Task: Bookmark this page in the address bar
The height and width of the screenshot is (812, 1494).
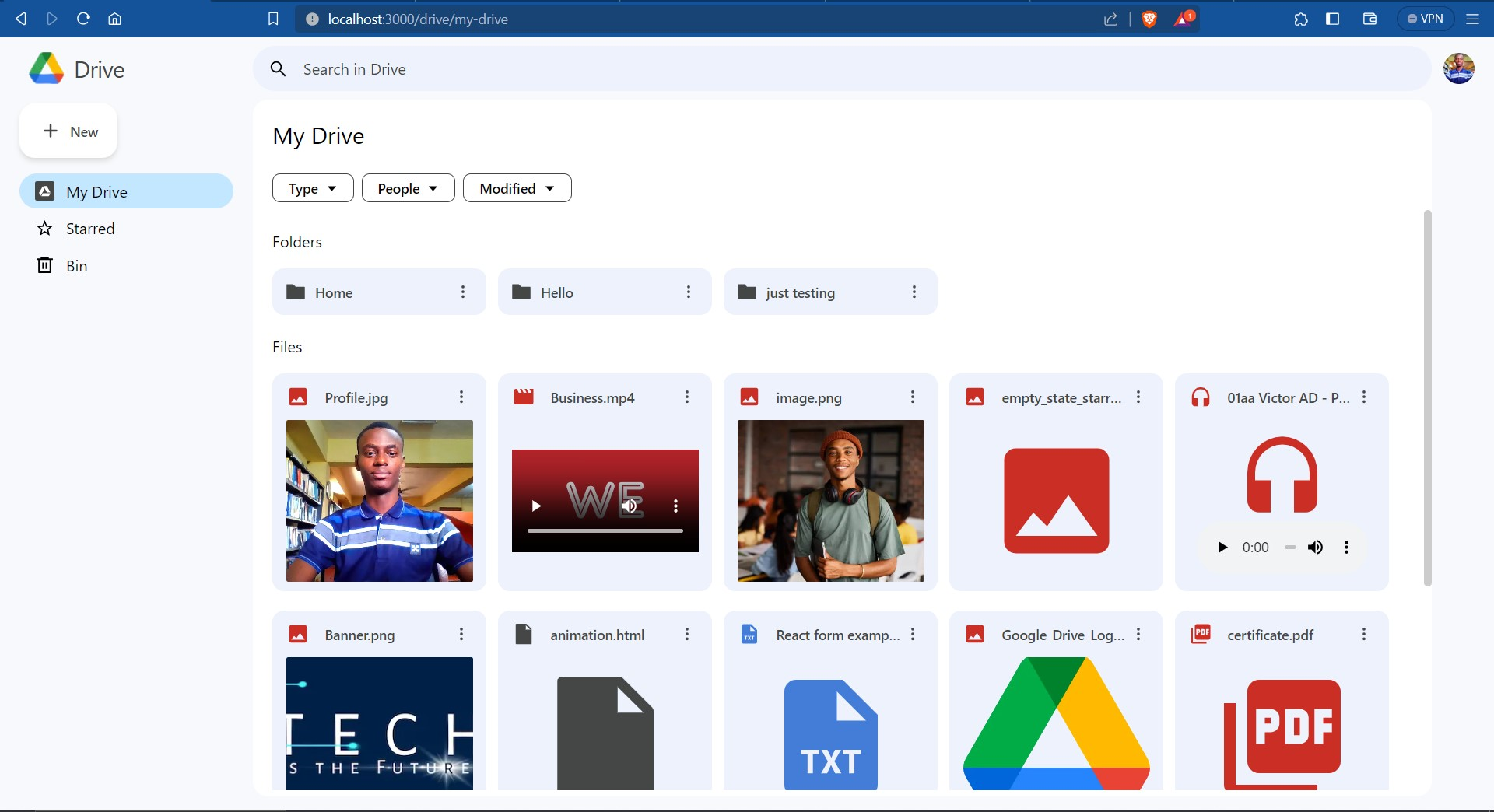Action: (x=273, y=19)
